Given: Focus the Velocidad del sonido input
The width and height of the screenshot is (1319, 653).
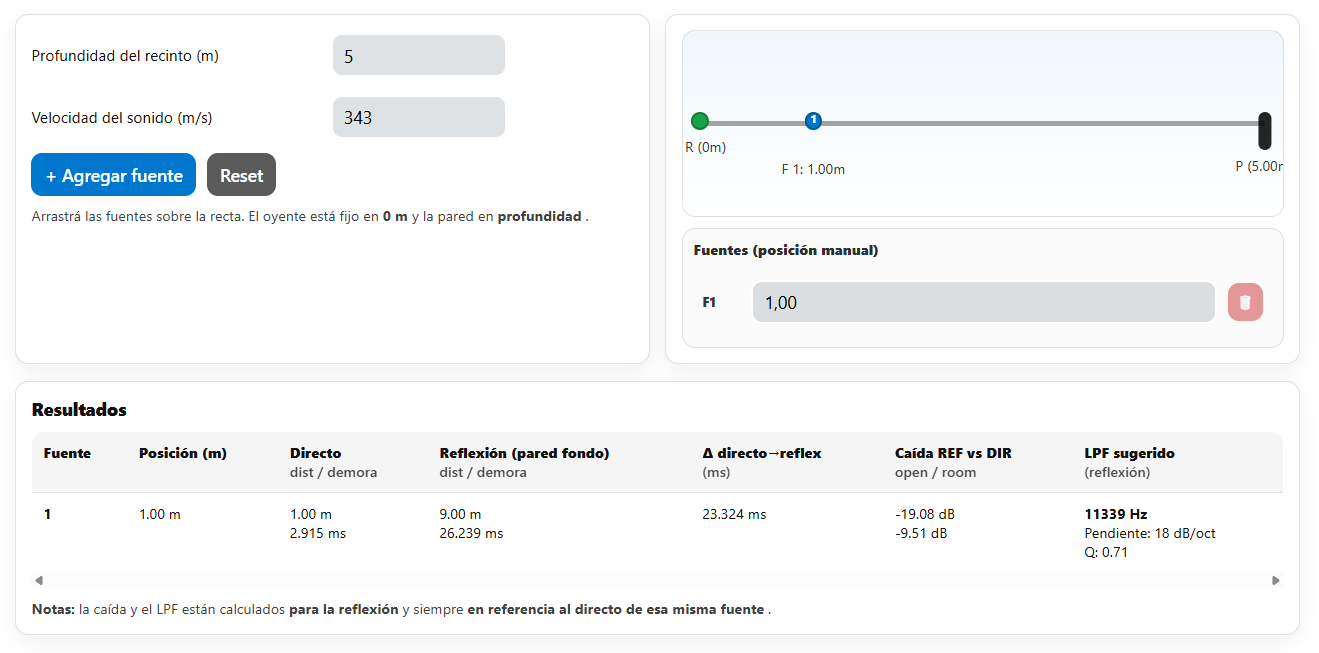Looking at the screenshot, I should (x=418, y=118).
